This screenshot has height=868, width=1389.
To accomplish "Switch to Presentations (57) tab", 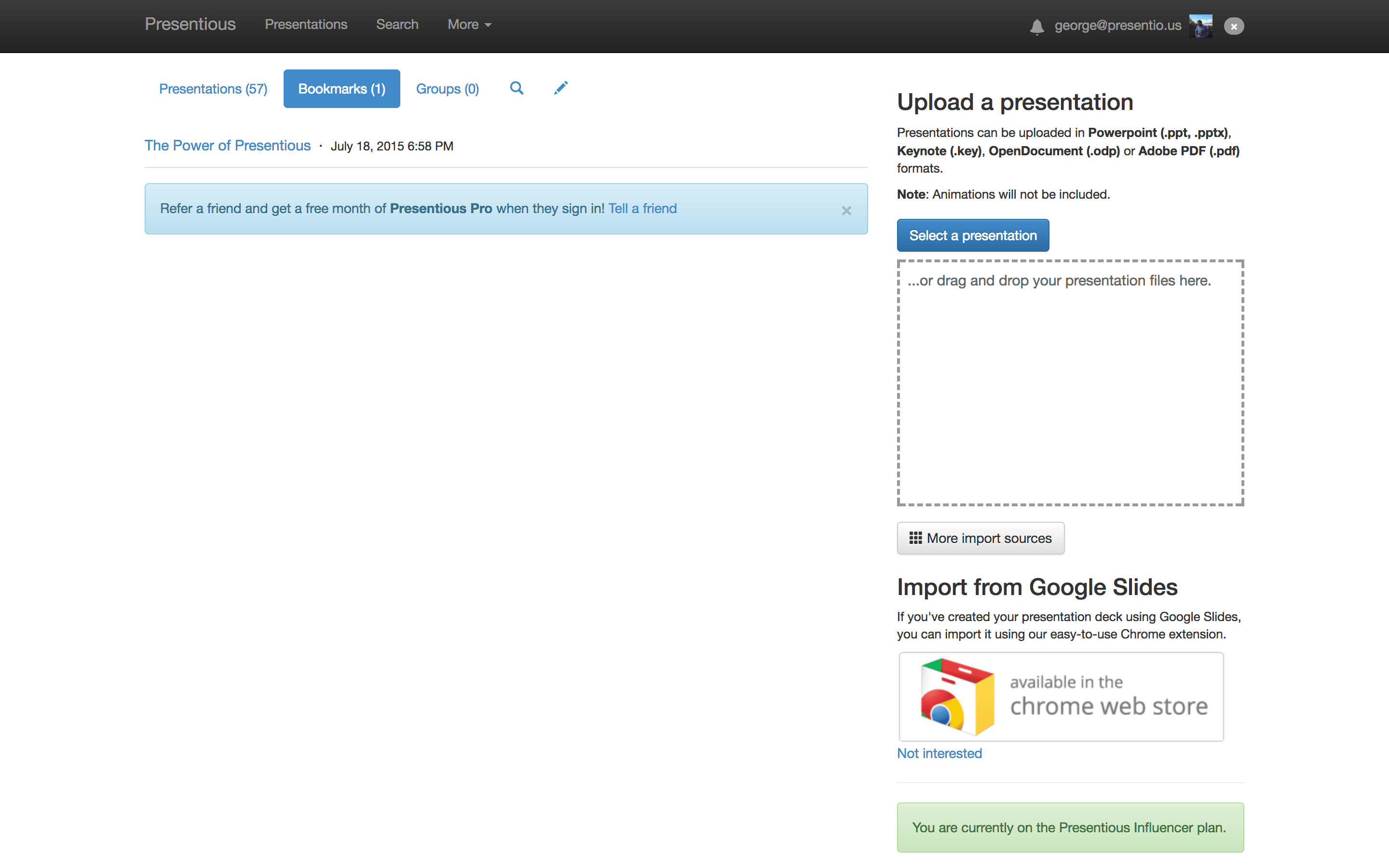I will coord(213,89).
